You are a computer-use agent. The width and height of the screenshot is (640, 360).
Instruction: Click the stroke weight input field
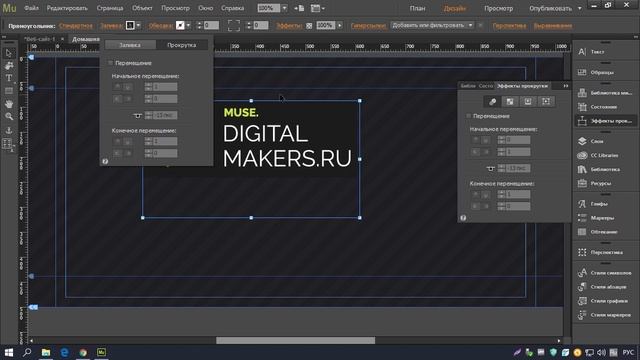(211, 25)
